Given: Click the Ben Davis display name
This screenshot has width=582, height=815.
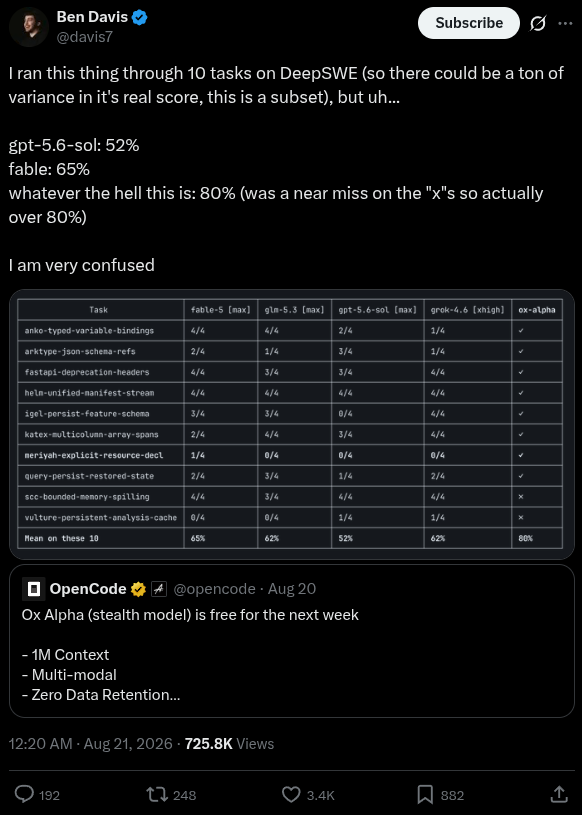Looking at the screenshot, I should [x=92, y=17].
